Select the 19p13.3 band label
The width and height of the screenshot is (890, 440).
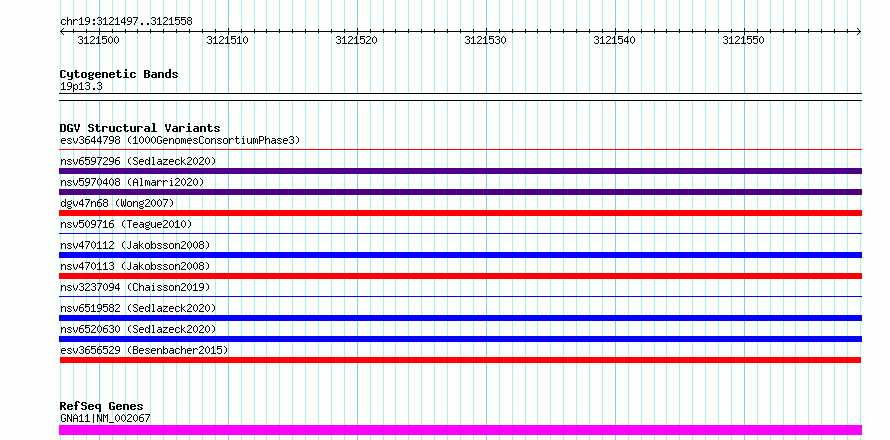81,87
